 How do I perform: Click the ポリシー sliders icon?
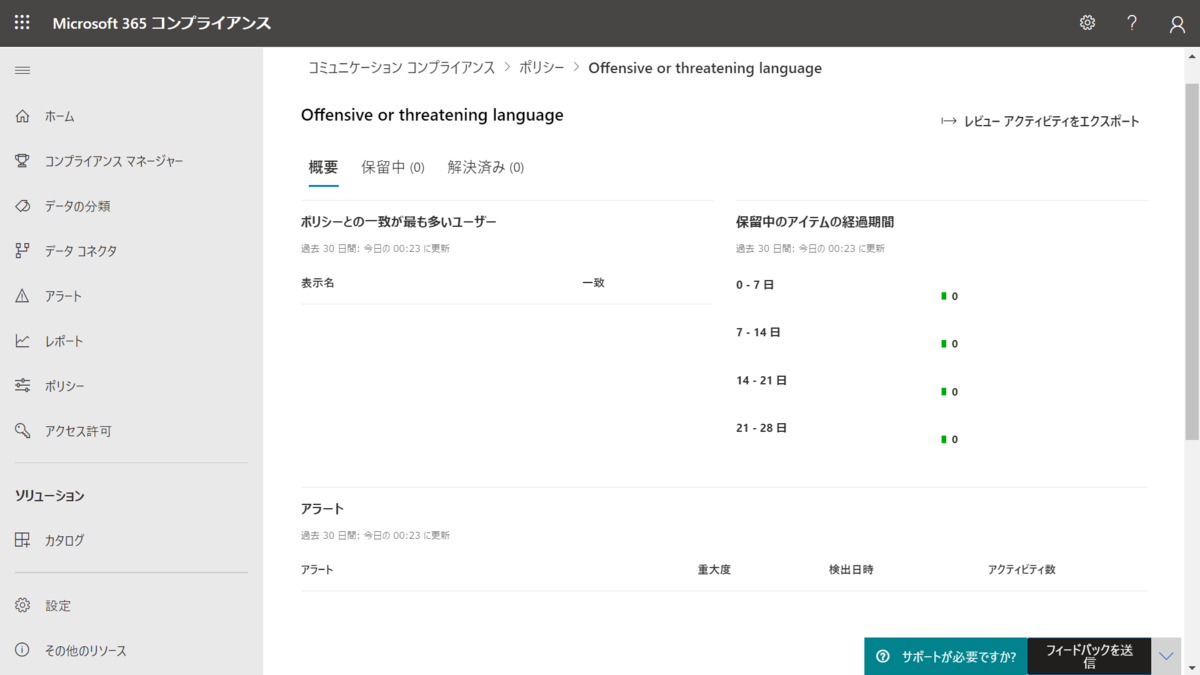click(x=22, y=386)
